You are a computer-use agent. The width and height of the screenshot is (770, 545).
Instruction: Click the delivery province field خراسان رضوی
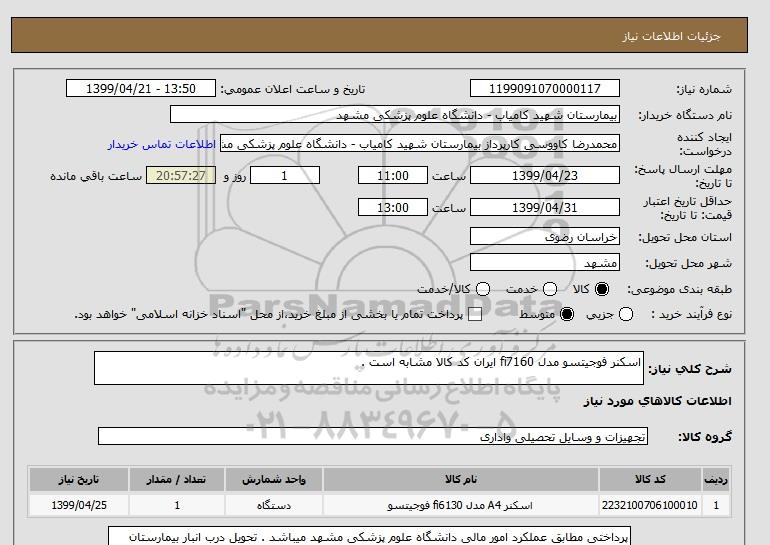pyautogui.click(x=545, y=236)
